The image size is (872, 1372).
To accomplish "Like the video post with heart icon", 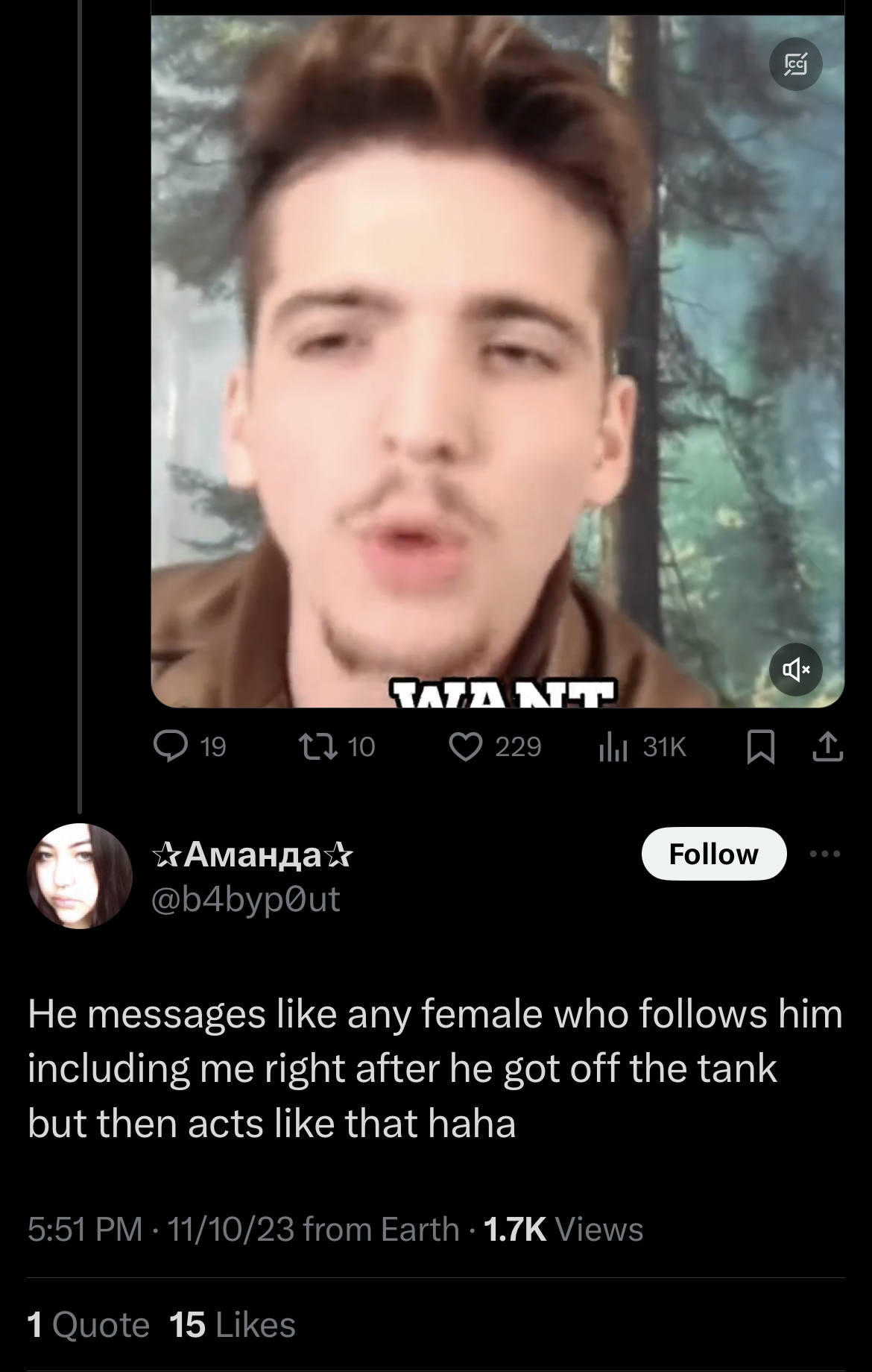I will pyautogui.click(x=467, y=746).
